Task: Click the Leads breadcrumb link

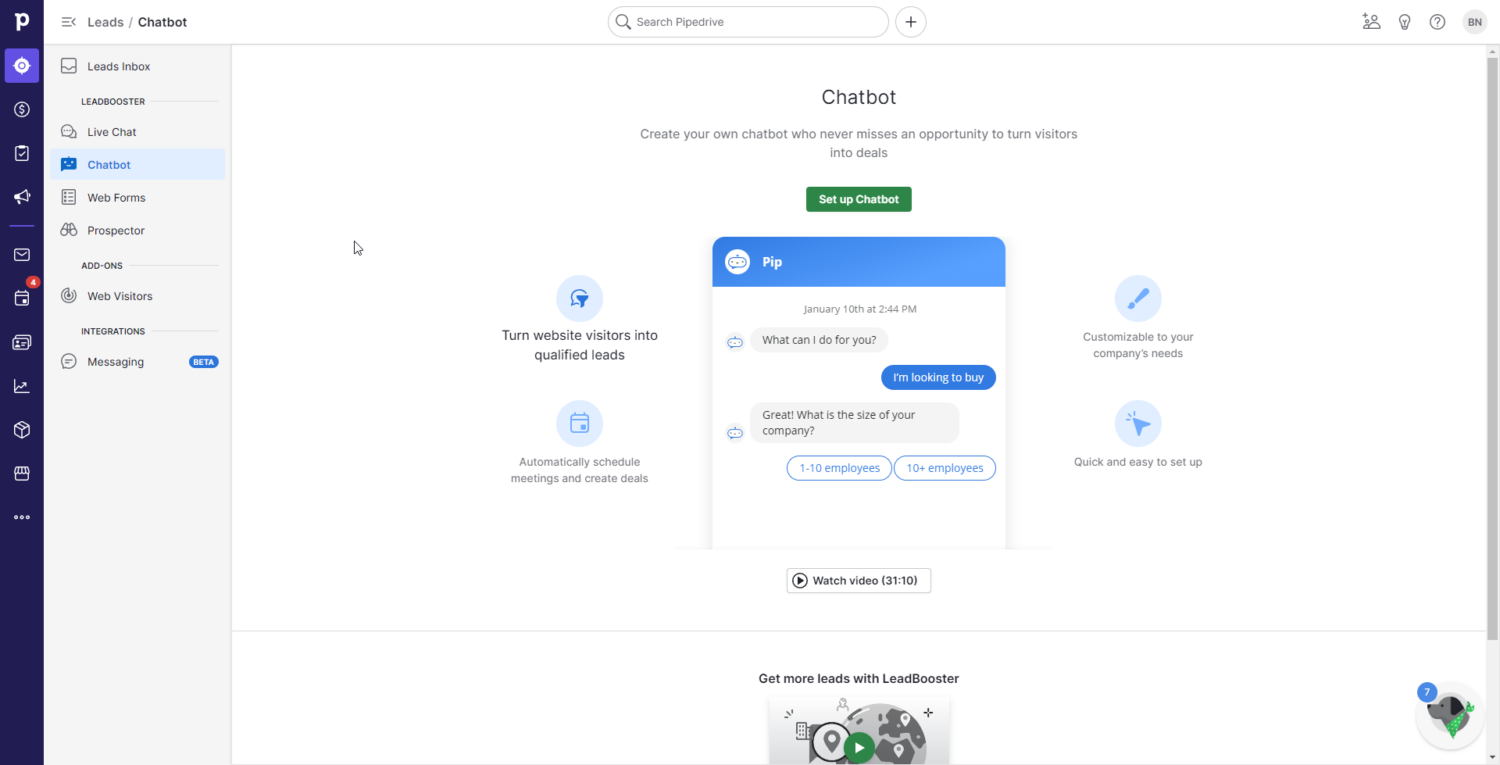Action: 105,22
